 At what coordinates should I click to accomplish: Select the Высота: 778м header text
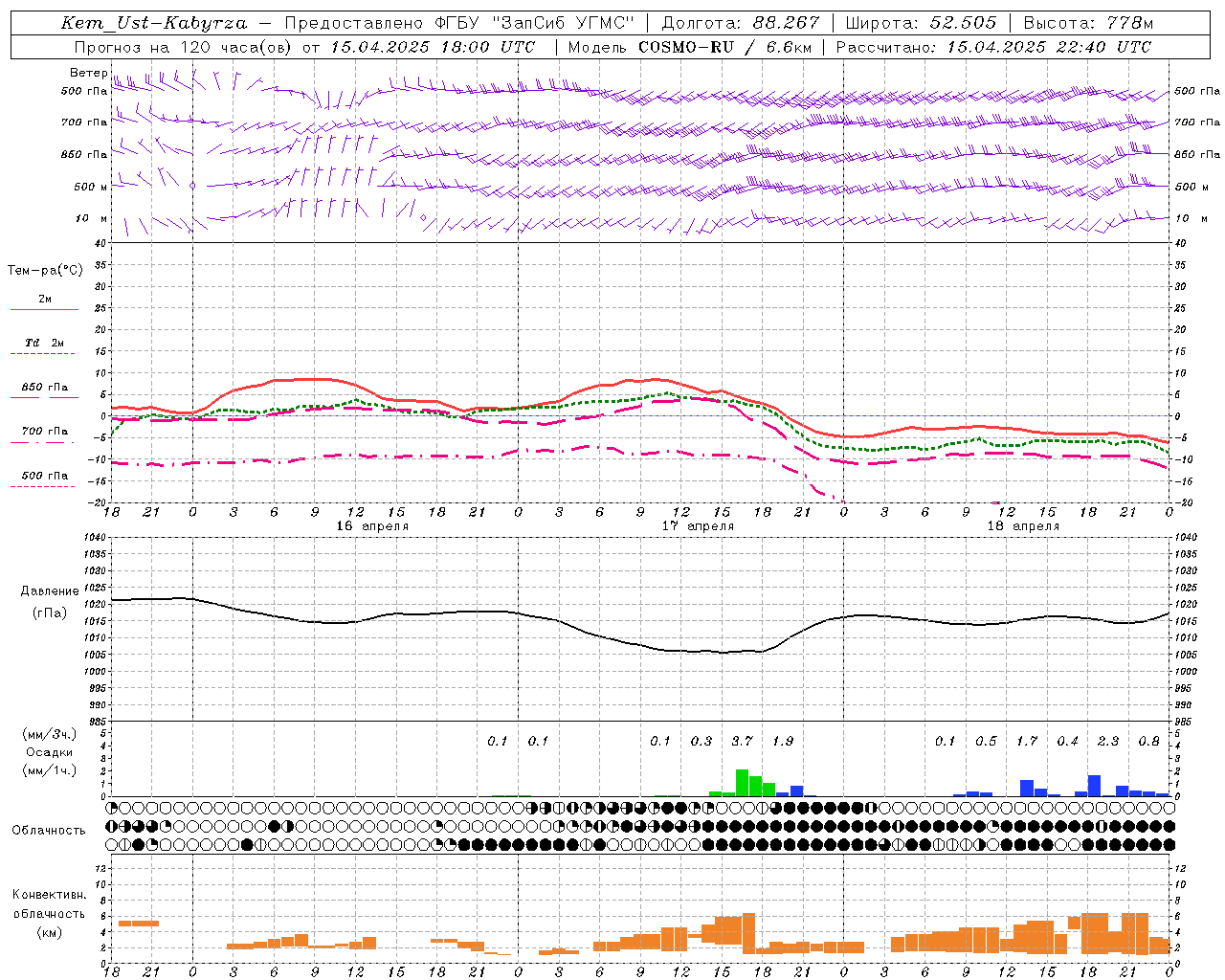coord(1088,23)
